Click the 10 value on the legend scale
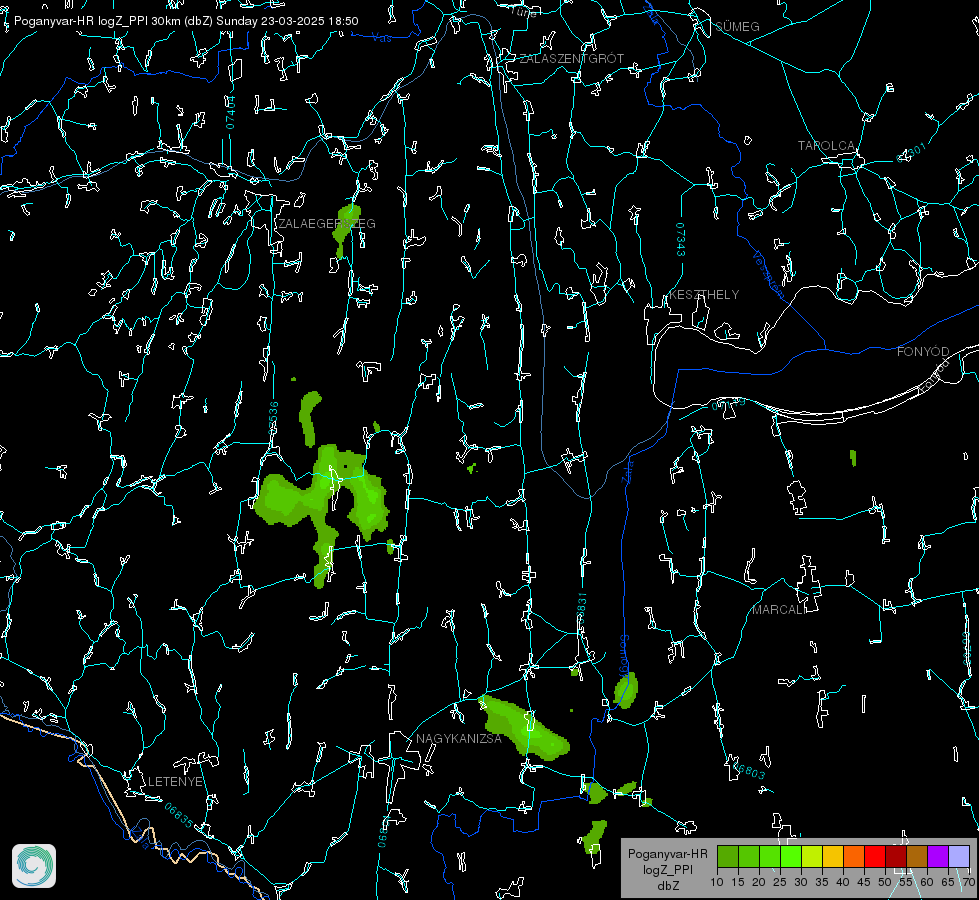 pos(717,882)
